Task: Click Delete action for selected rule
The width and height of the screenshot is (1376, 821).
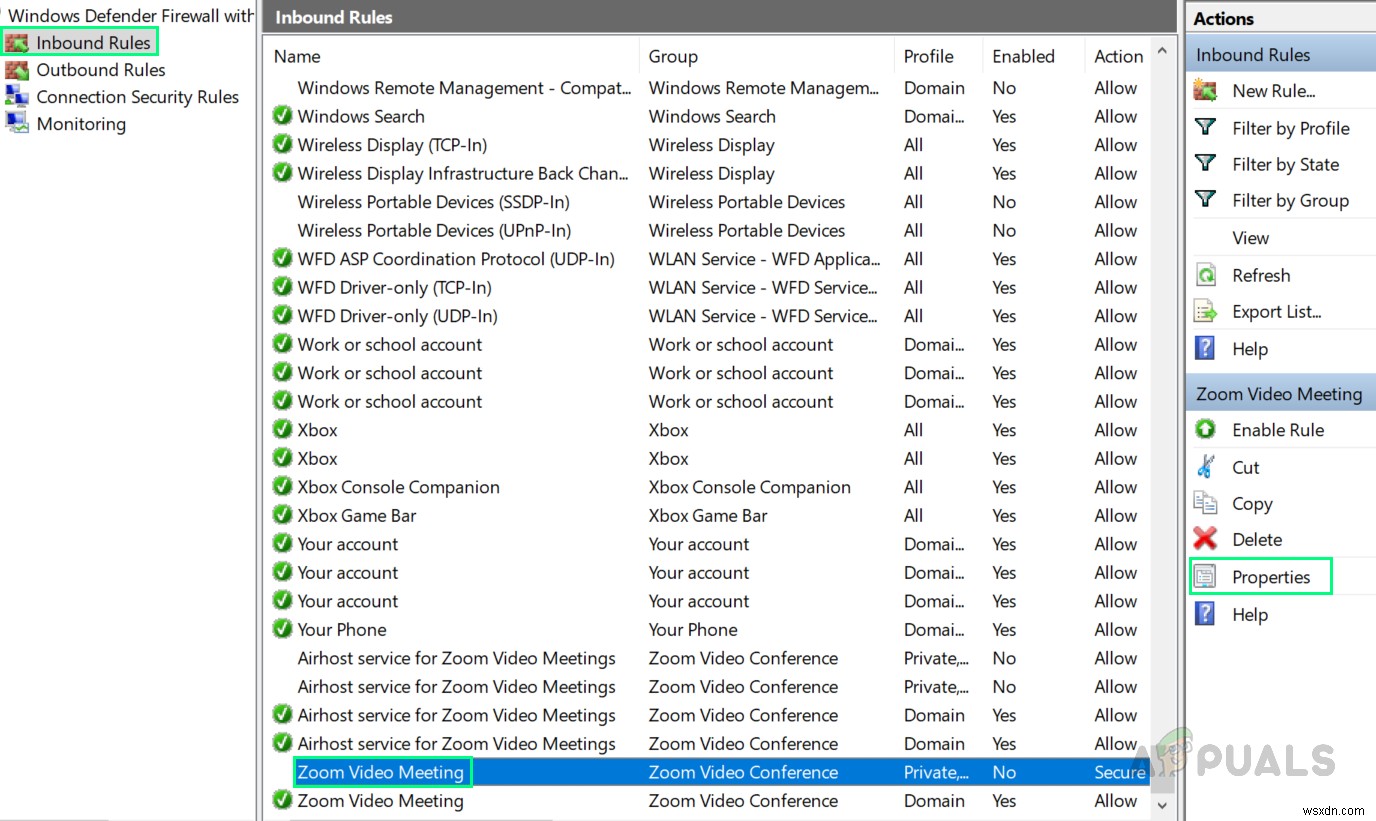Action: pyautogui.click(x=1257, y=540)
